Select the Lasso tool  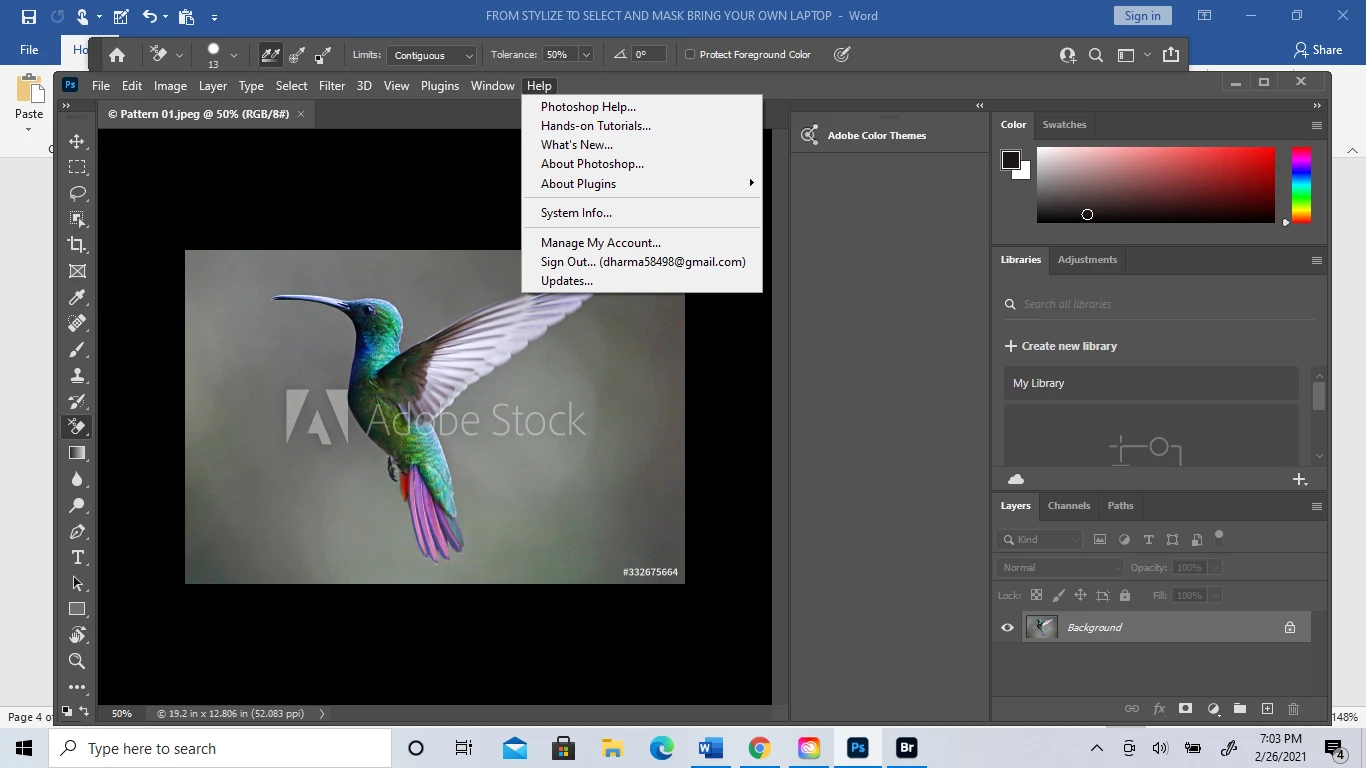(x=77, y=193)
